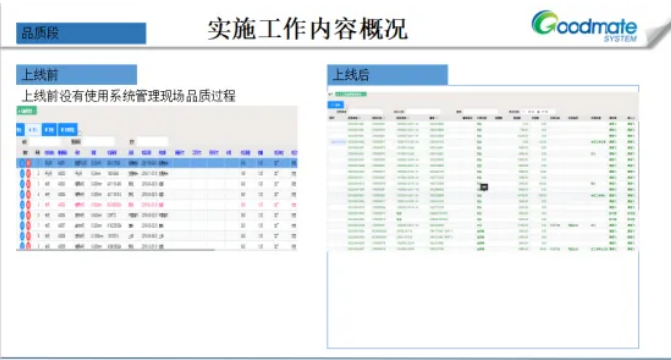The image size is (671, 360).
Task: Click the blue circle icon in highlighted row
Action: click(x=22, y=163)
